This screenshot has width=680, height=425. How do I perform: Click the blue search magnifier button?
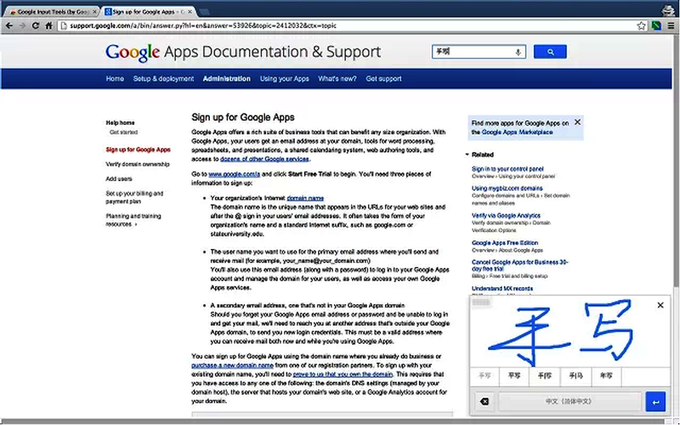click(550, 52)
